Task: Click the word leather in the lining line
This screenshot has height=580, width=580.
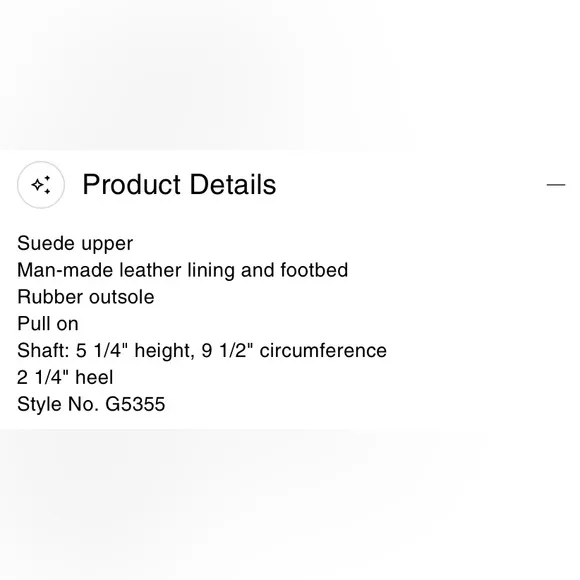Action: 151,270
